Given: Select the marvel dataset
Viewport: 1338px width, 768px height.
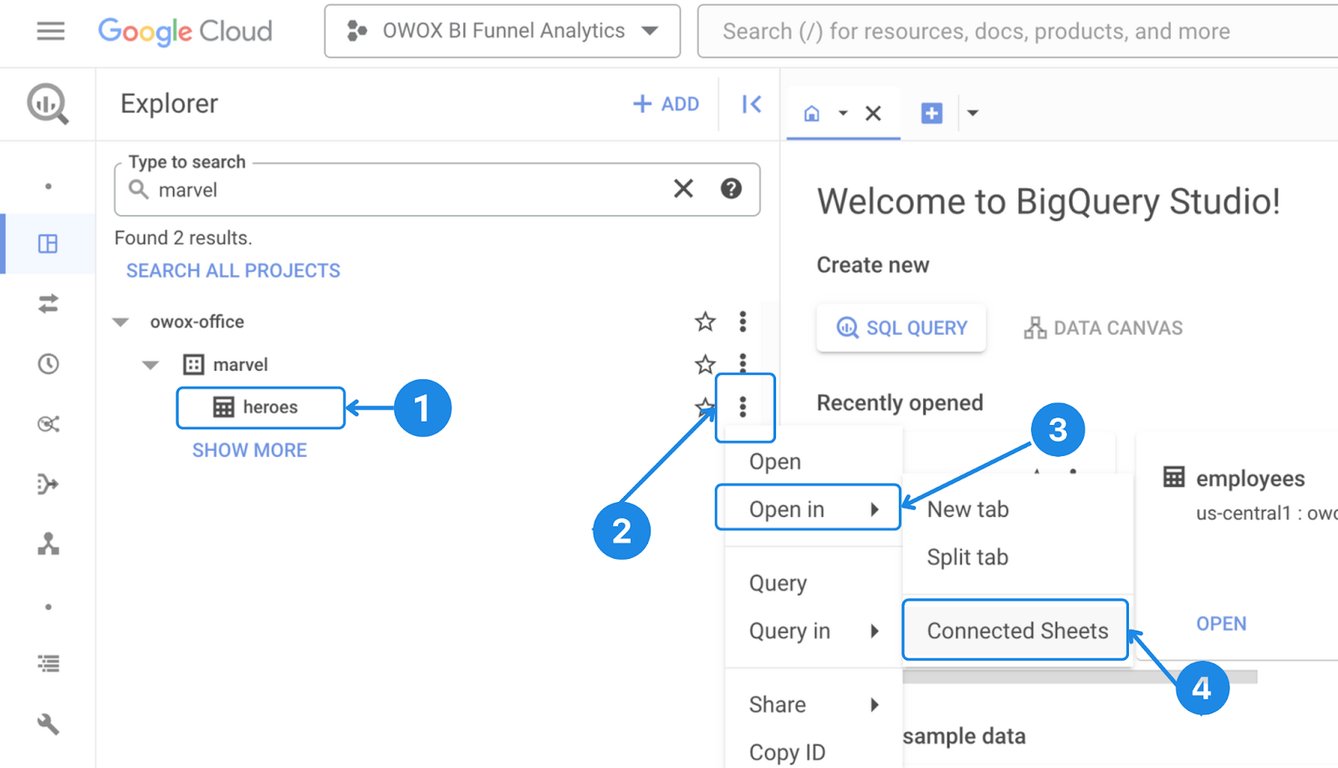Looking at the screenshot, I should pyautogui.click(x=240, y=365).
